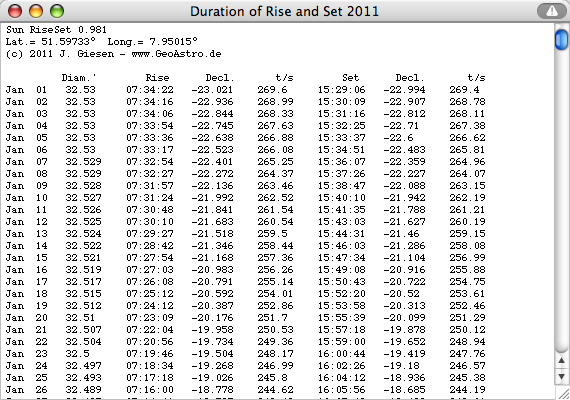
Task: Click the value 269.6 in Jan 01 row
Action: (x=272, y=90)
